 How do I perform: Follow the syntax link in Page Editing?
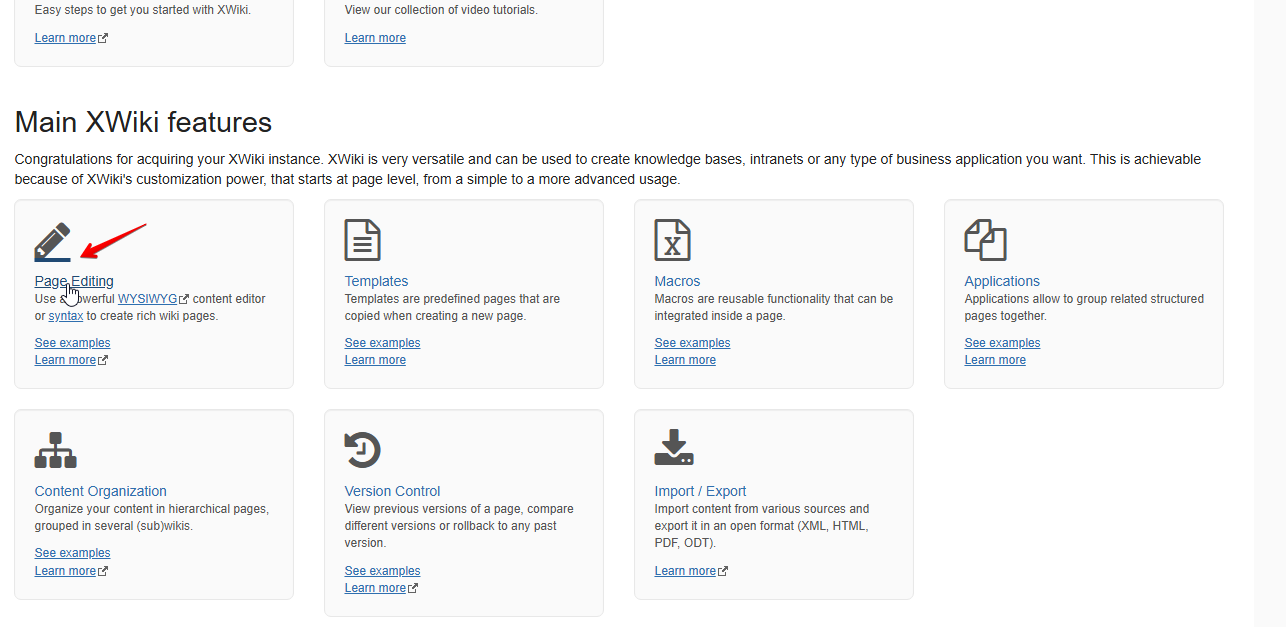tap(66, 316)
